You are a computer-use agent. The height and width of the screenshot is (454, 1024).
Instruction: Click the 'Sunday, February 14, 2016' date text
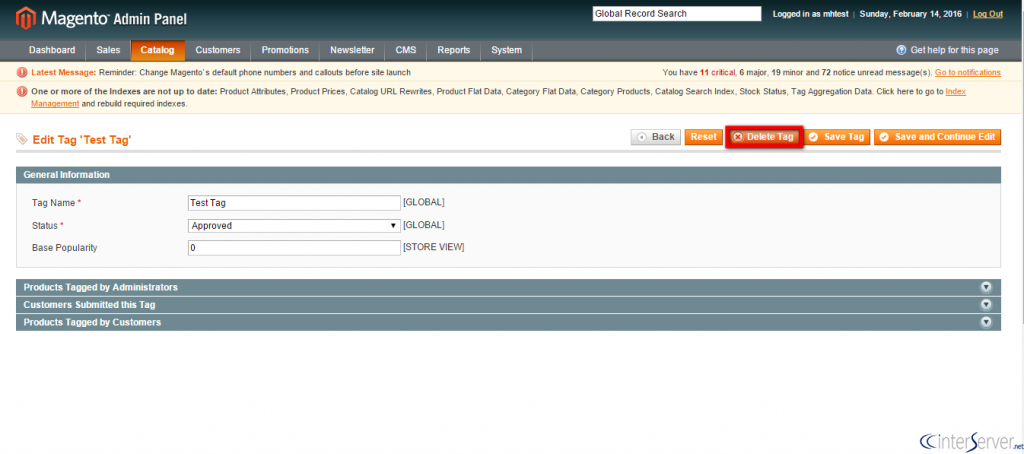[912, 14]
